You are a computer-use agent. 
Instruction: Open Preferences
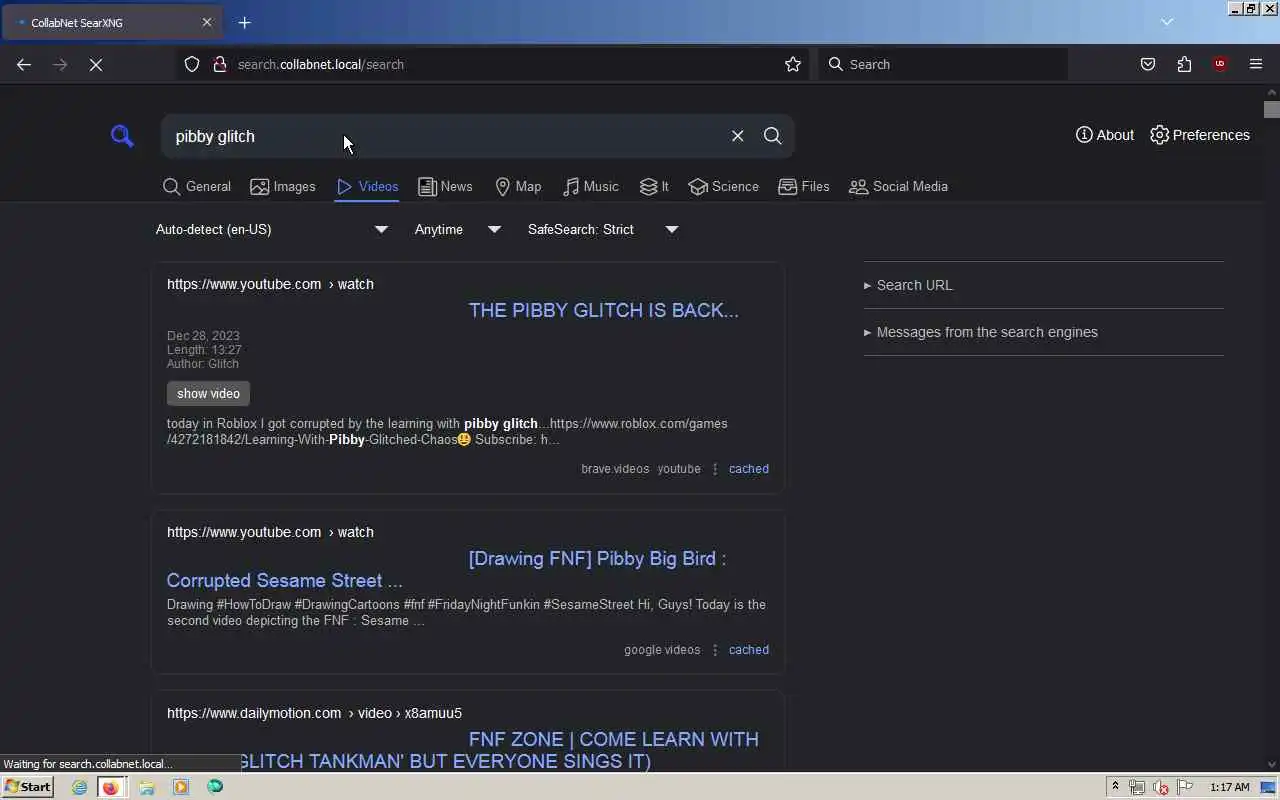(x=1200, y=135)
